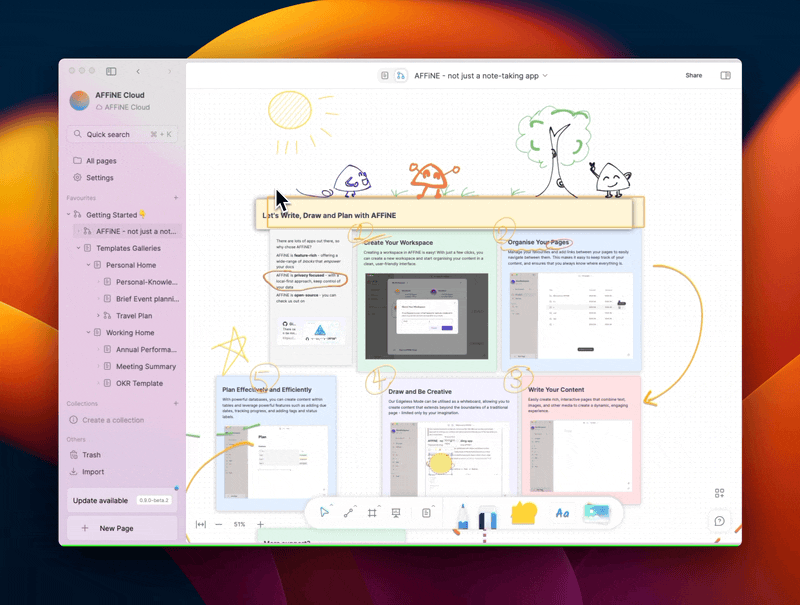This screenshot has height=605, width=800.
Task: Click the Draw and Be Creative heading
Action: click(x=420, y=392)
